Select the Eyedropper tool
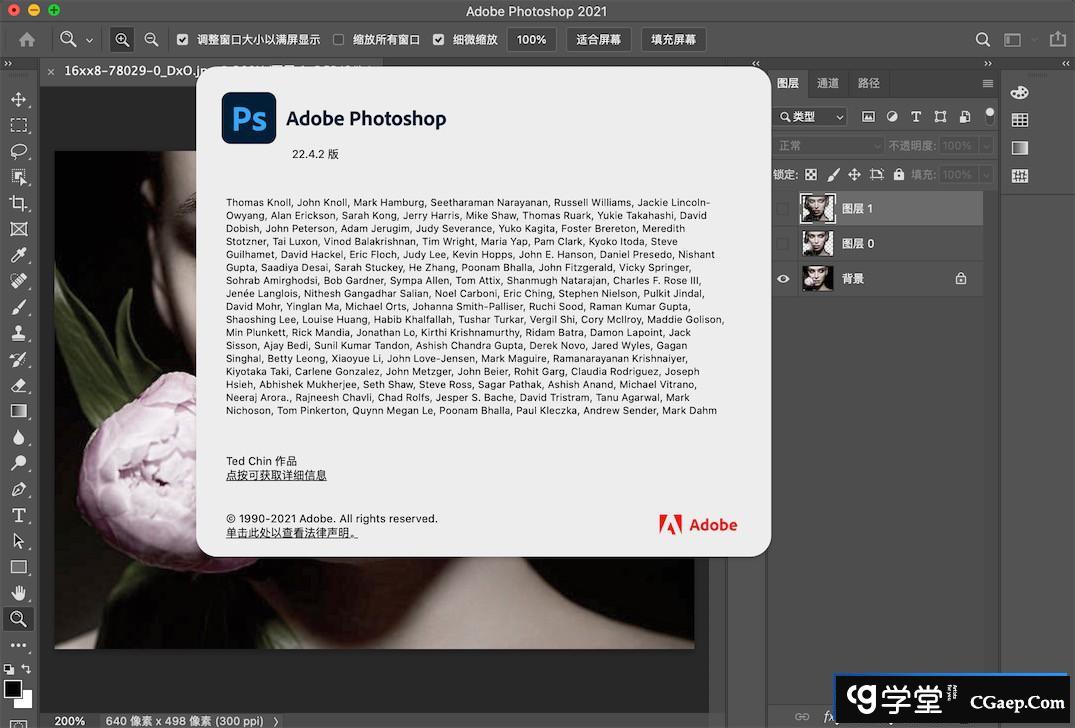Viewport: 1075px width, 728px height. click(x=18, y=255)
